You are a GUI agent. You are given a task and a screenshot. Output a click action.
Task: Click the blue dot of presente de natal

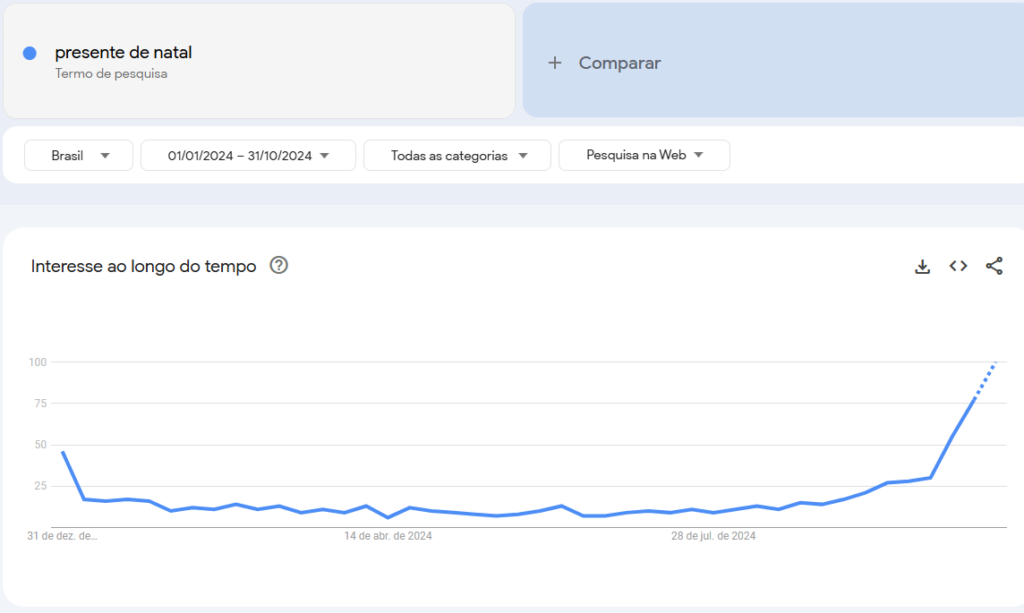pos(29,54)
